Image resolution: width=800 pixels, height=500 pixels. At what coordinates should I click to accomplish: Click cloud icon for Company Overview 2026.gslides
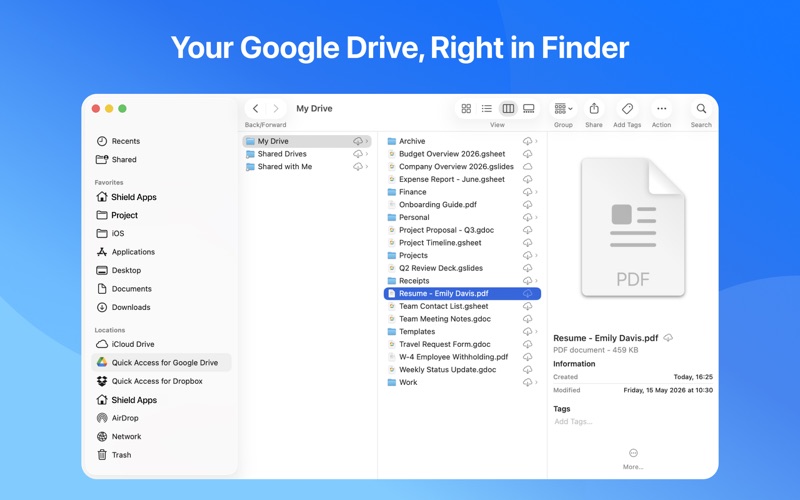click(528, 166)
